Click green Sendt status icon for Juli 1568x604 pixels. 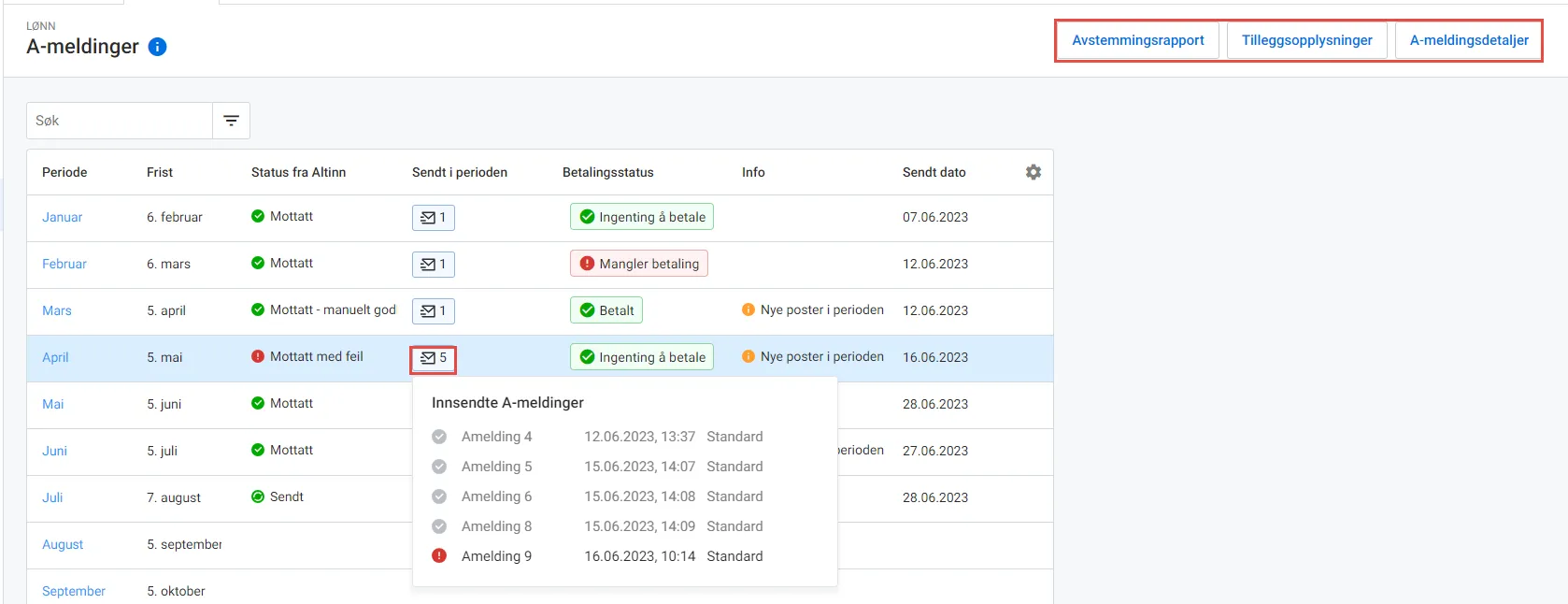click(x=258, y=496)
